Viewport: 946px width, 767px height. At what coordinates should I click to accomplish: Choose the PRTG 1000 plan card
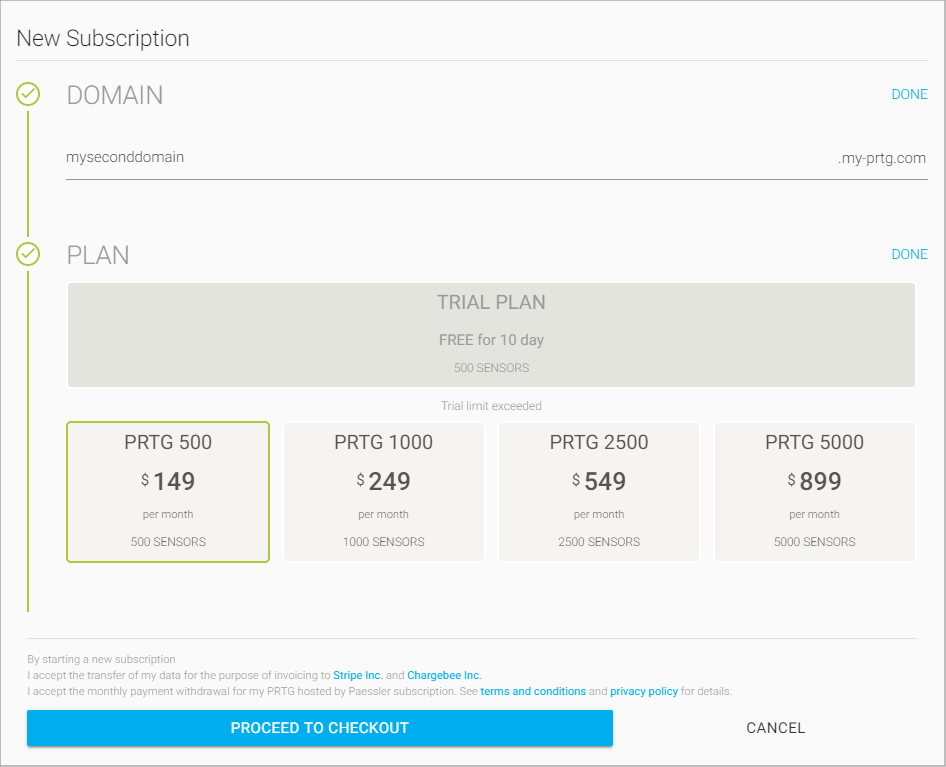tap(384, 492)
